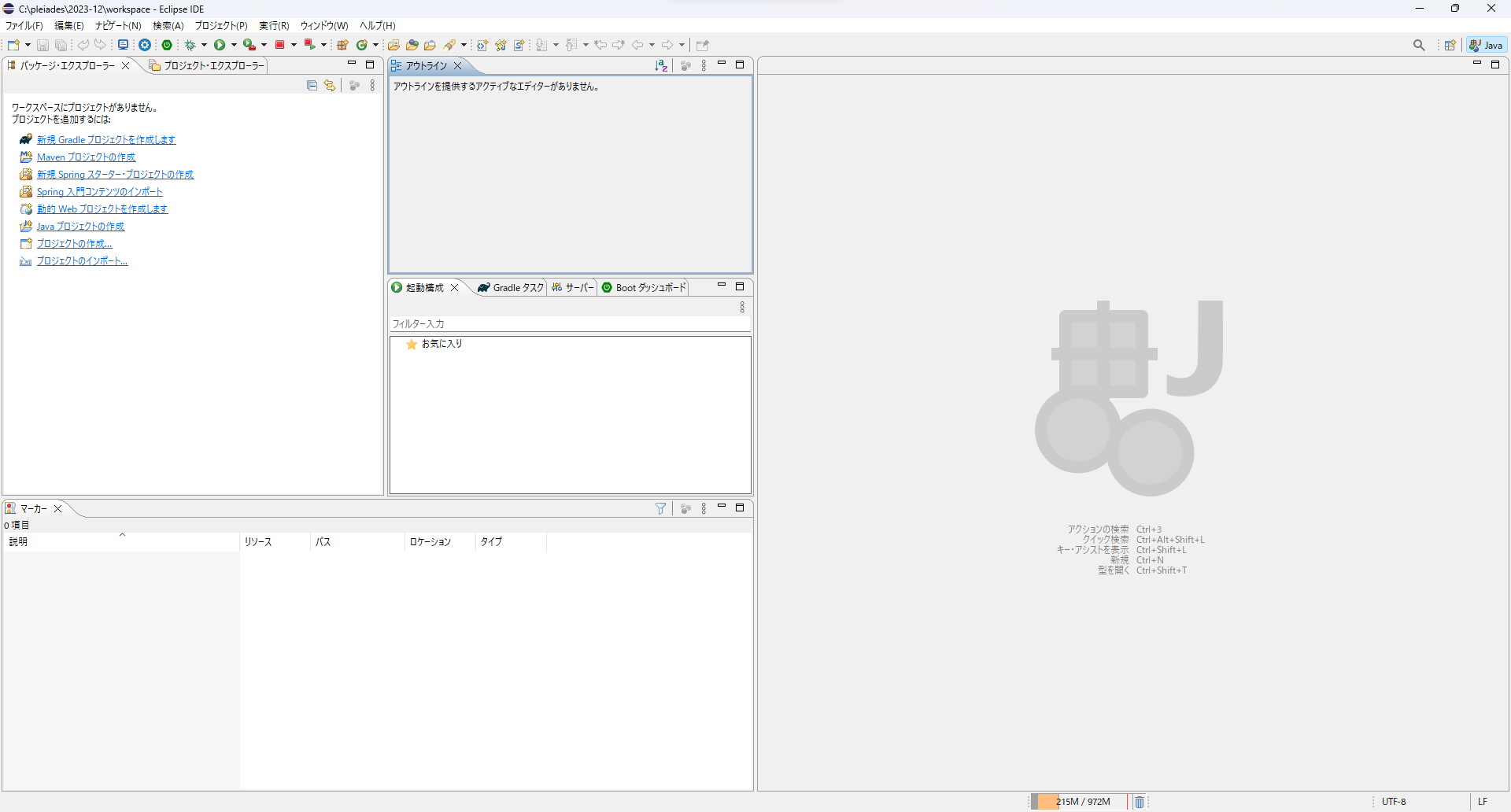Screen dimensions: 1511x812
Task: Click the Debug bug icon in toolbar
Action: pos(190,46)
